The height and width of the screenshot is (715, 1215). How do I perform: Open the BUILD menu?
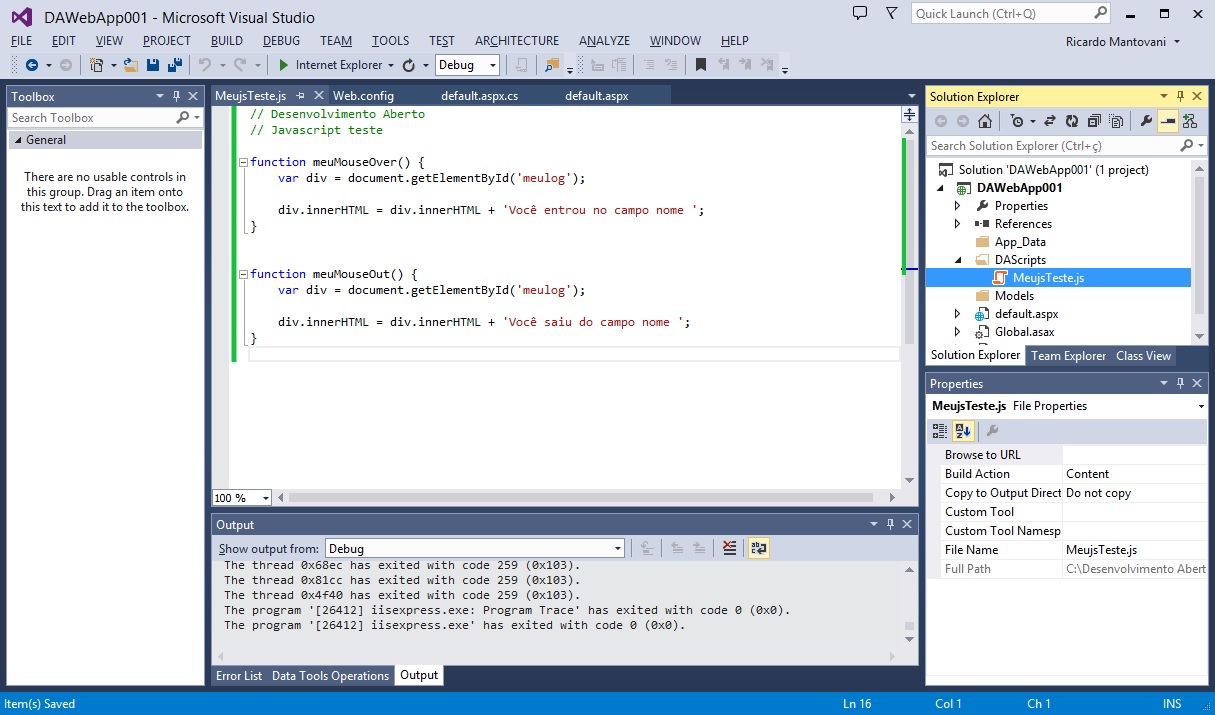[227, 41]
